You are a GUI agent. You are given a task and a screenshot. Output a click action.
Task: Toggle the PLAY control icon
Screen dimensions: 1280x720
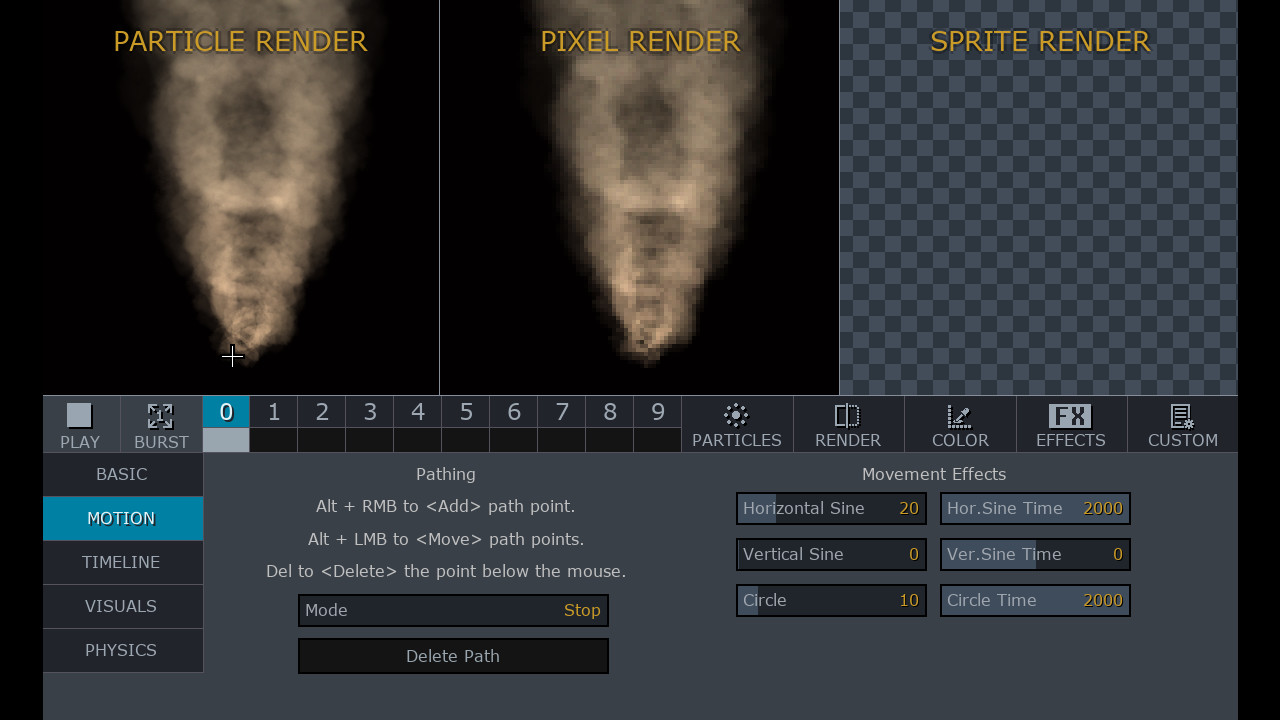pos(79,424)
